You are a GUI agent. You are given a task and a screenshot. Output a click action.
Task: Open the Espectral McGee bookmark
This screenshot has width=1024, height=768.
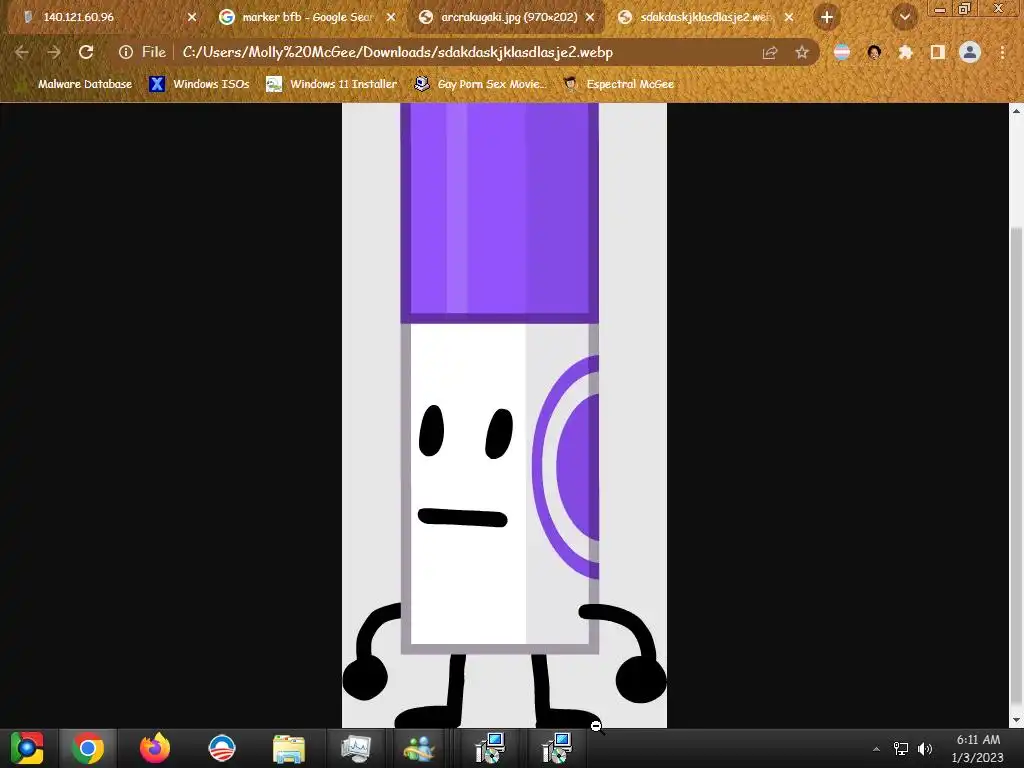(620, 84)
